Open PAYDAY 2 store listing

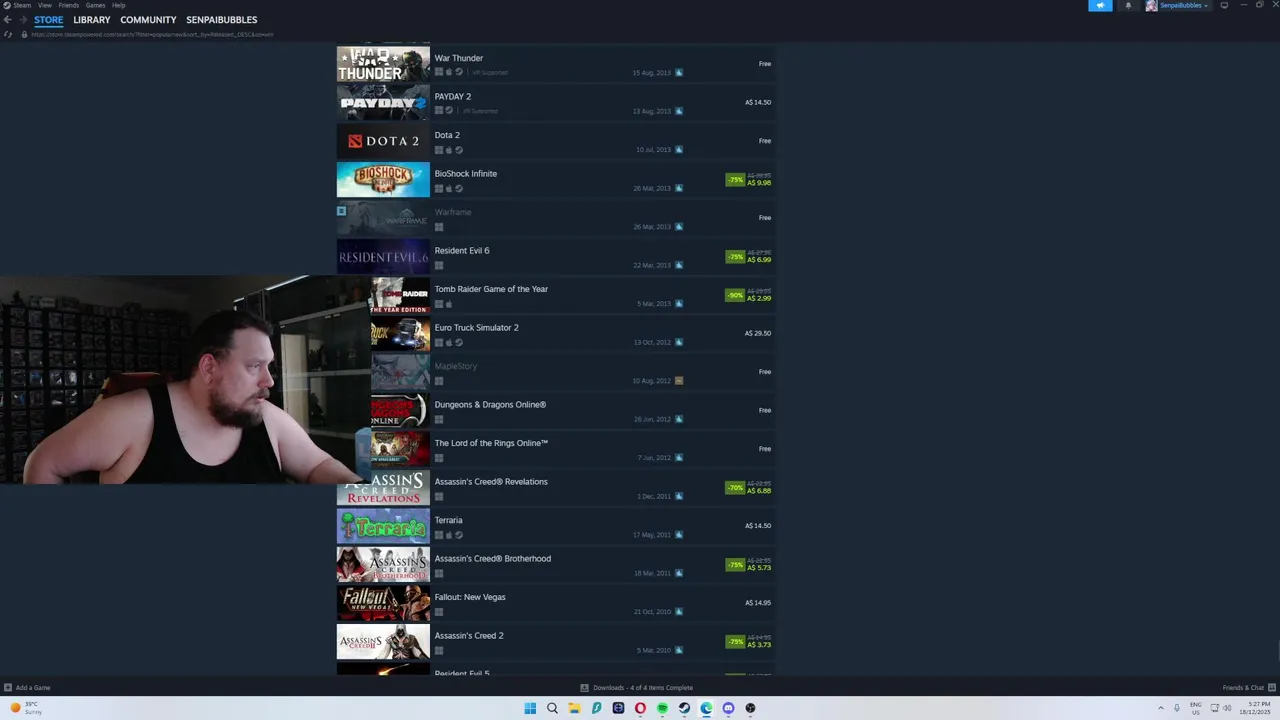[x=555, y=102]
